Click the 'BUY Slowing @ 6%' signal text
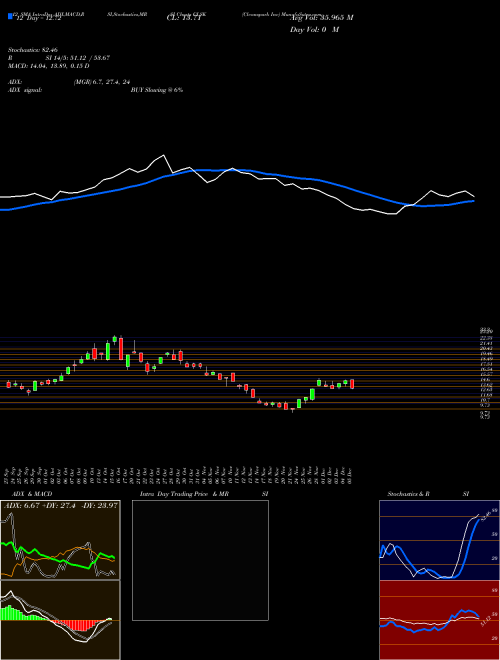This screenshot has height=660, width=500. (157, 90)
